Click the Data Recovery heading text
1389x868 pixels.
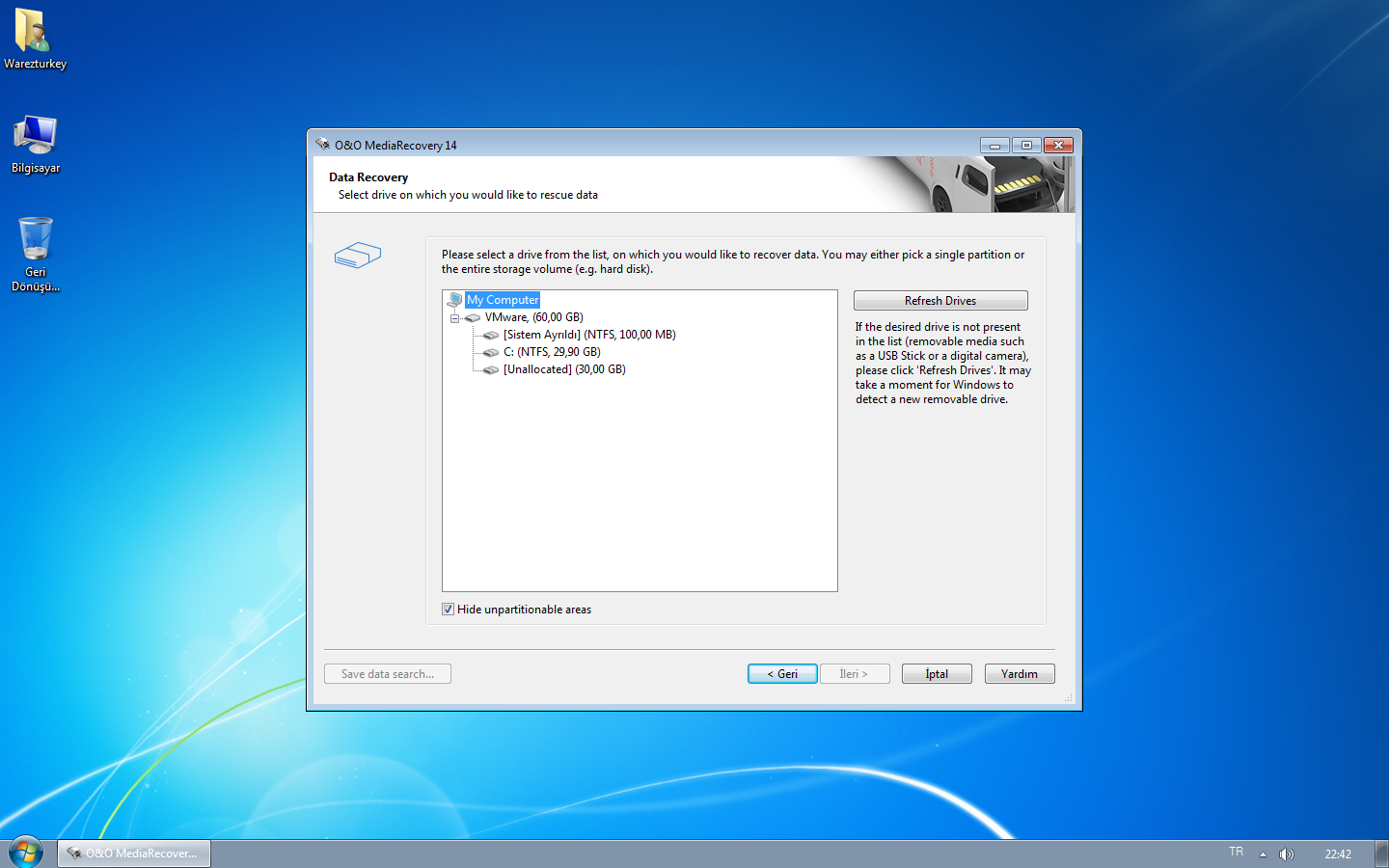(x=368, y=177)
